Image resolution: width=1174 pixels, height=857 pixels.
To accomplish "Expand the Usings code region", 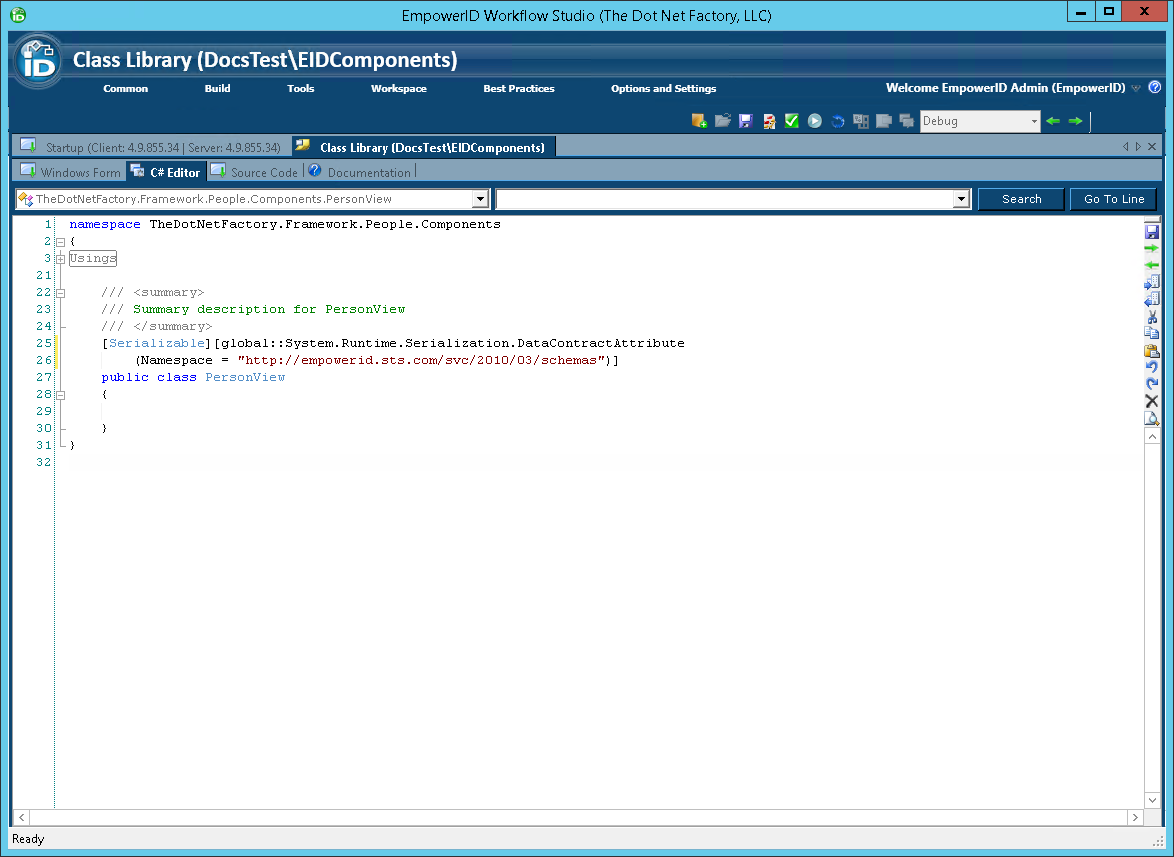I will click(x=60, y=258).
